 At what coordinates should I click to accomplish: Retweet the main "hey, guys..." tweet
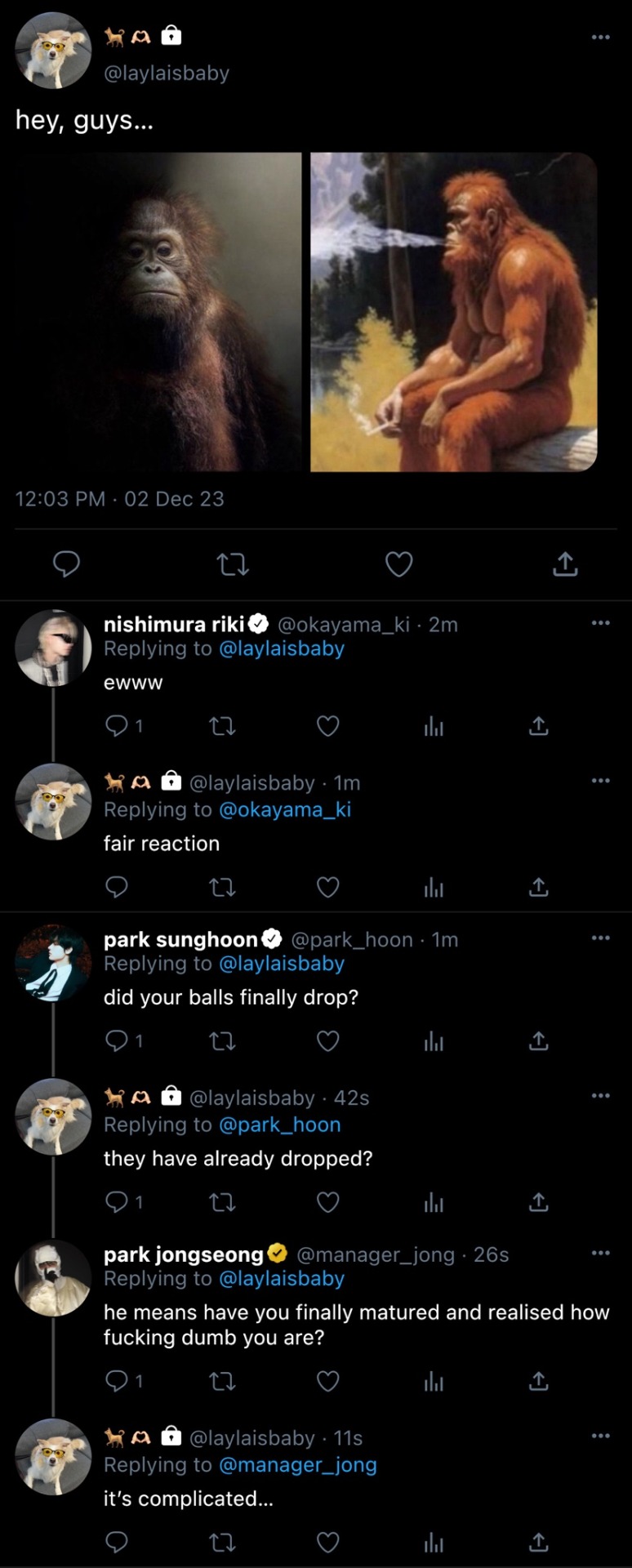click(x=233, y=564)
